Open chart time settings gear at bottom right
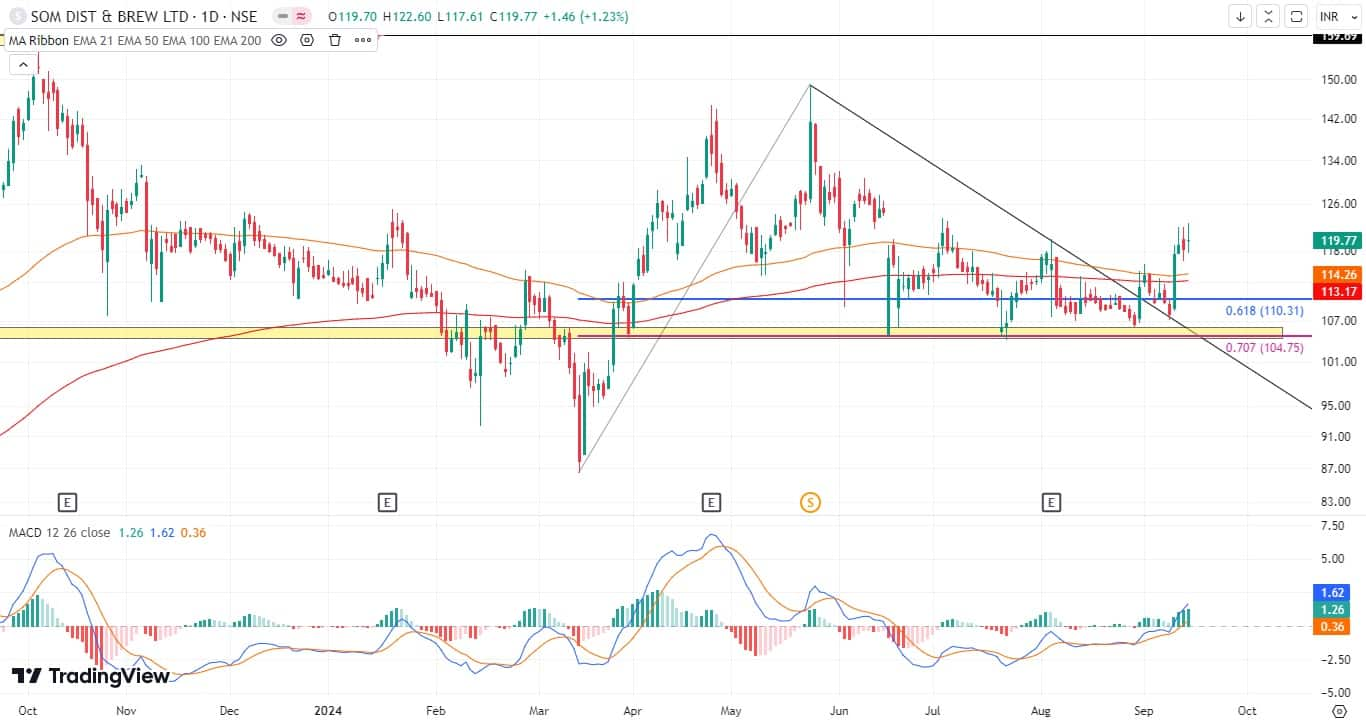 (1340, 711)
